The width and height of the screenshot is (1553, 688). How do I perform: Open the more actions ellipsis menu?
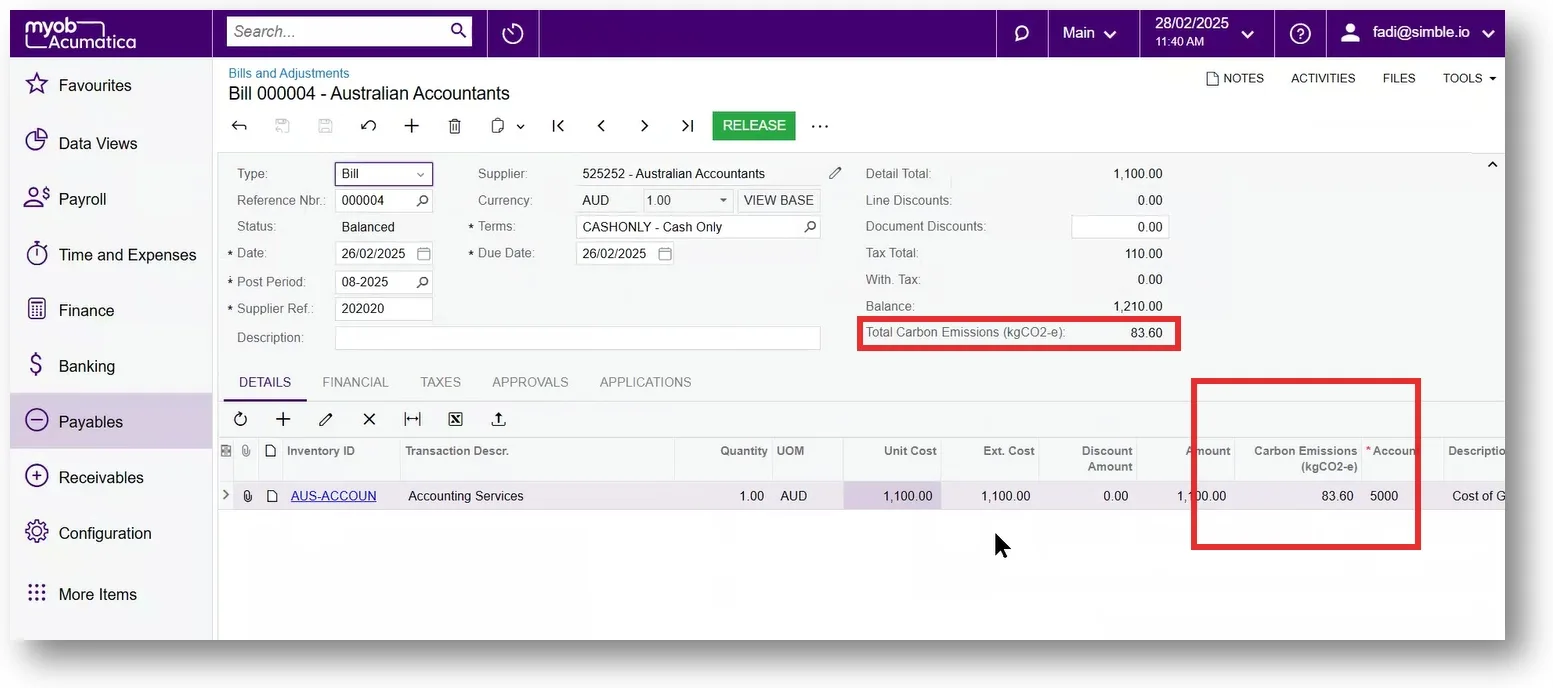click(820, 126)
